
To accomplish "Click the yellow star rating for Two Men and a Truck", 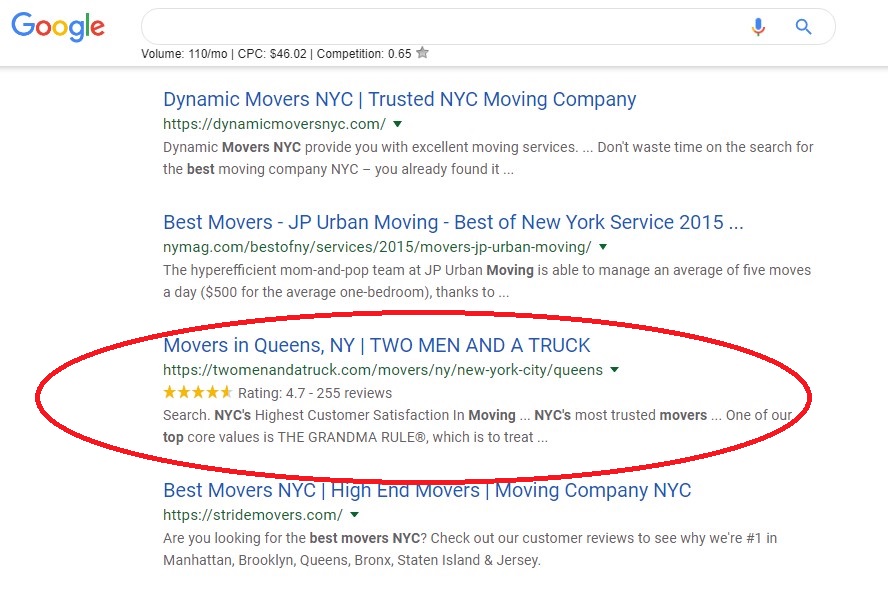I will pyautogui.click(x=198, y=392).
